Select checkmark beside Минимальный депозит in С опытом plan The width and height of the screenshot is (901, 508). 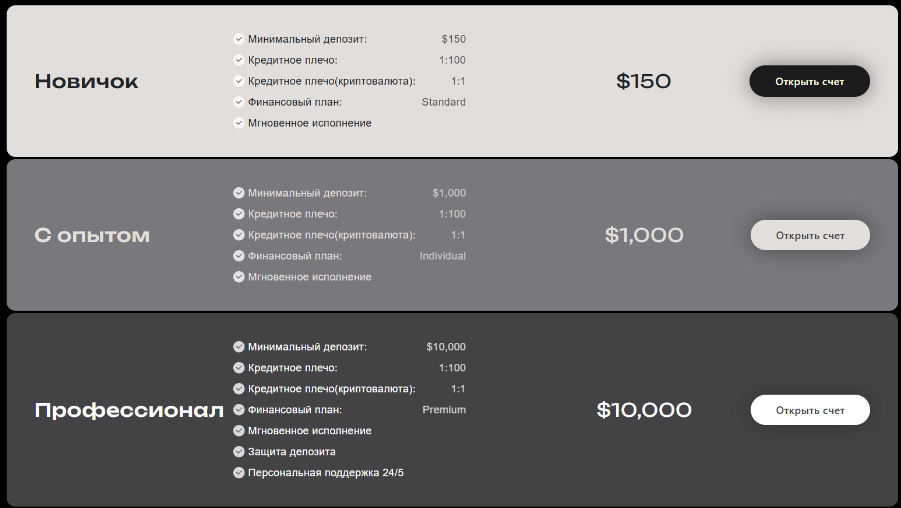pyautogui.click(x=239, y=193)
